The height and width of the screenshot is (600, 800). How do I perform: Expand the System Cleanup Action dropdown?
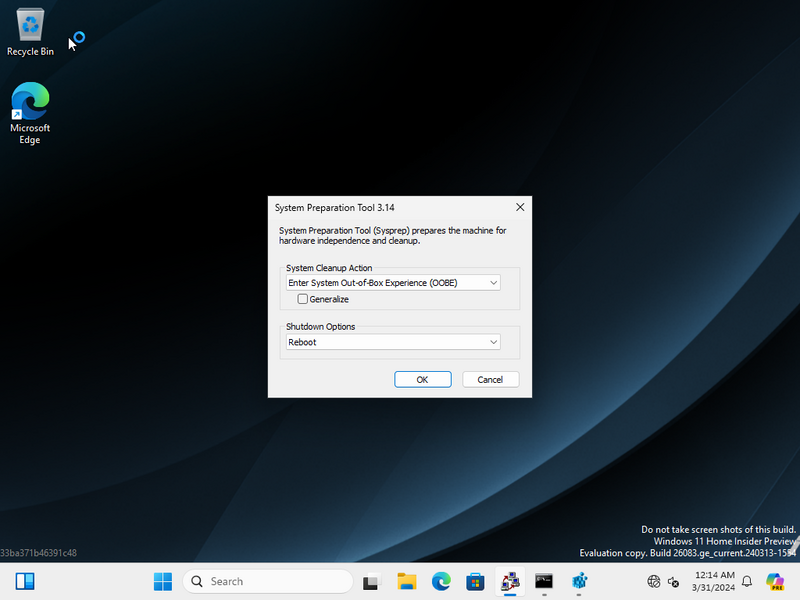392,283
